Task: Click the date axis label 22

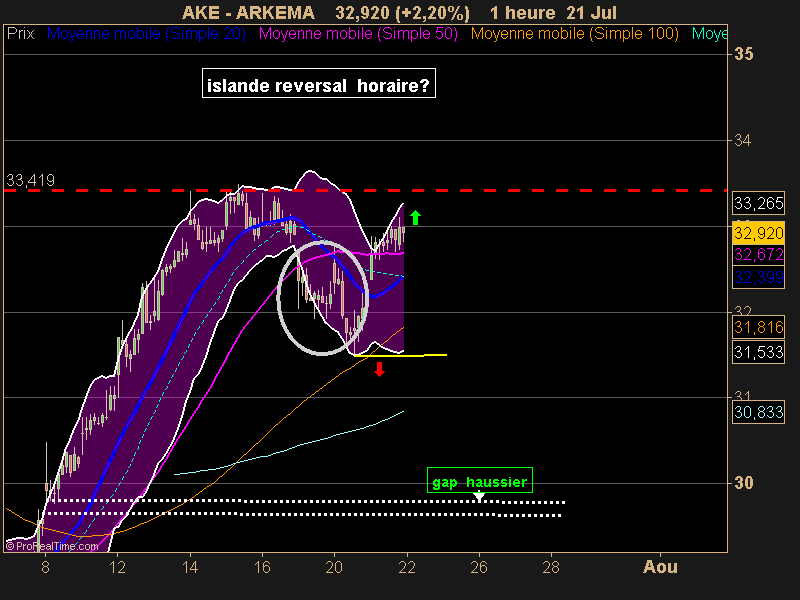Action: (x=407, y=567)
